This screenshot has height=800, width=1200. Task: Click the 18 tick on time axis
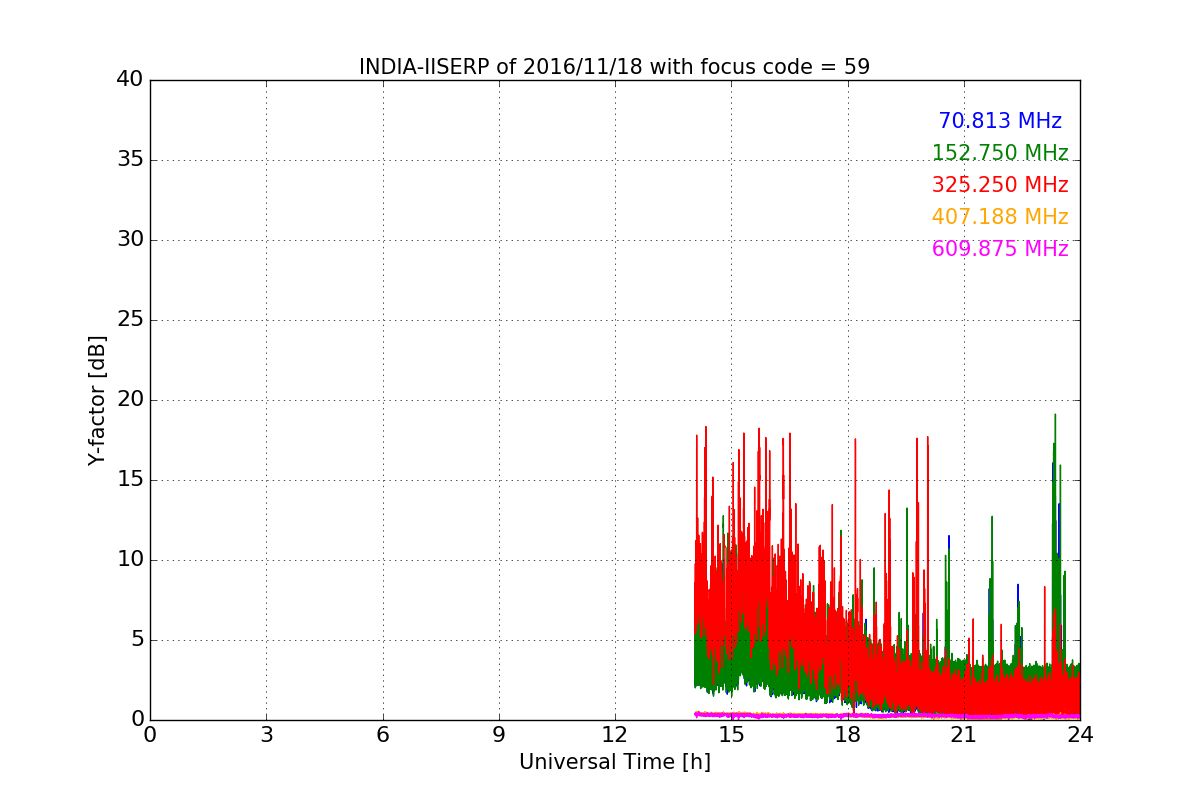848,735
